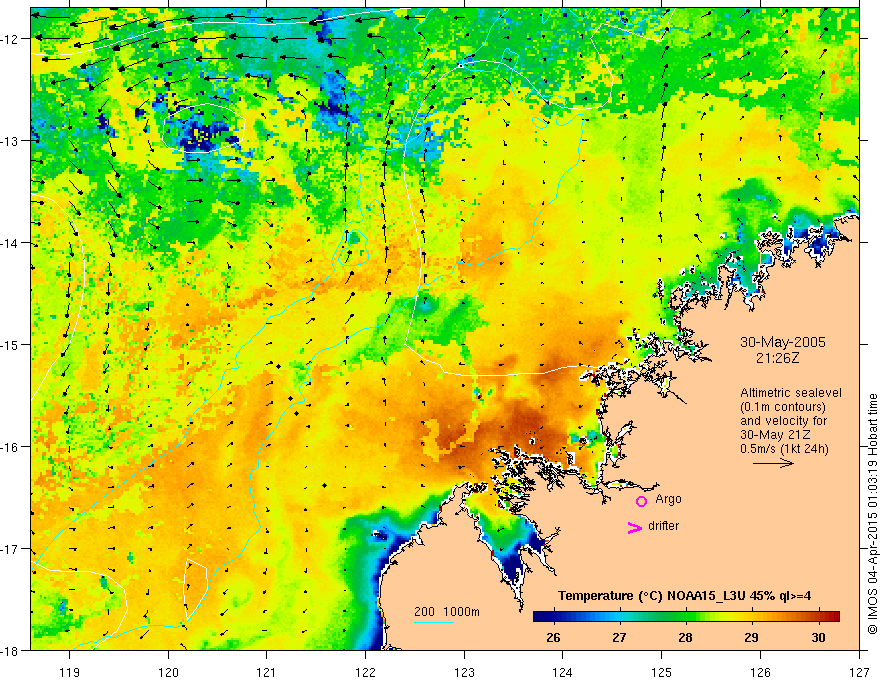
Task: Click the IMOS copyright timestamp text
Action: (x=872, y=515)
